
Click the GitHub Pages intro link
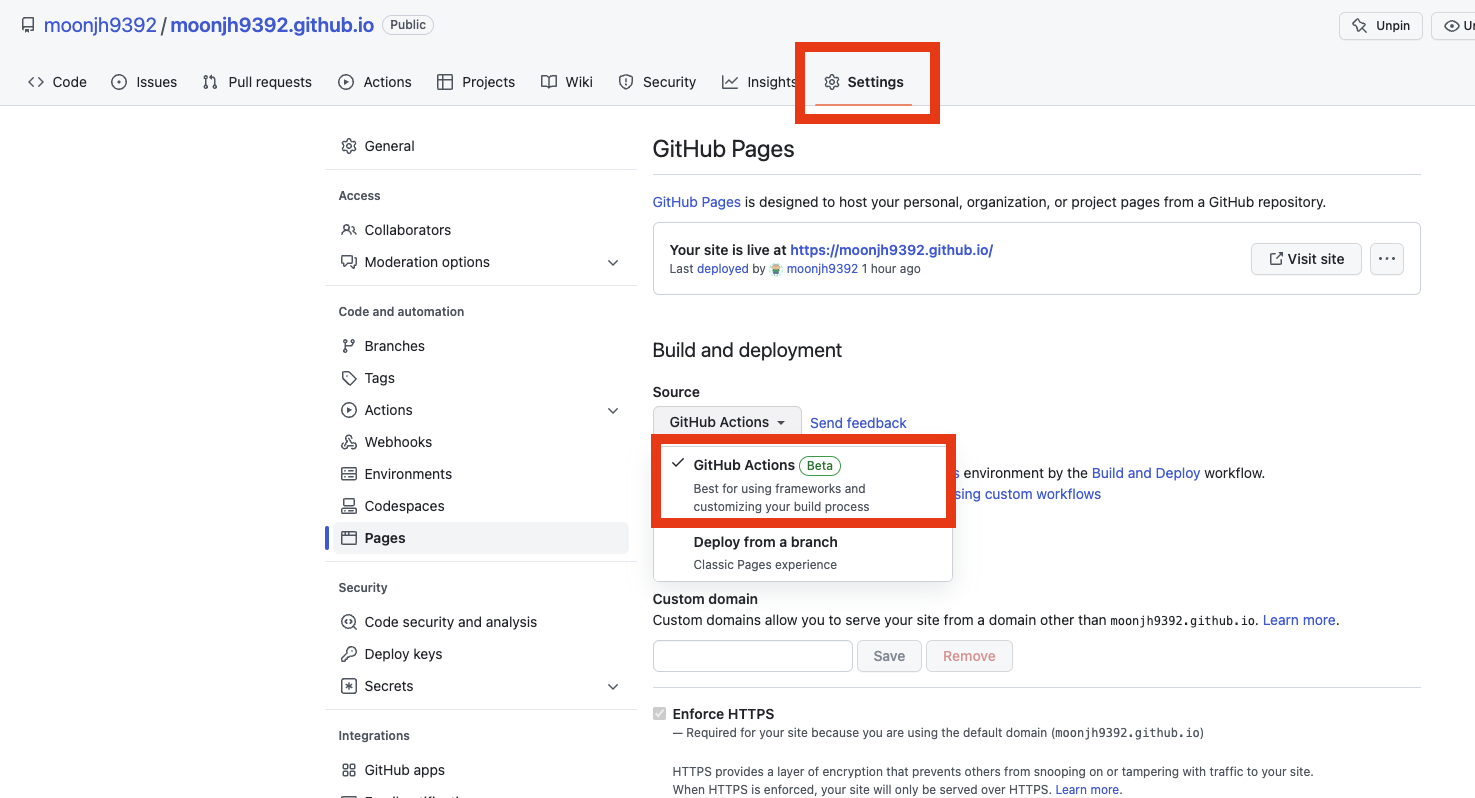697,202
